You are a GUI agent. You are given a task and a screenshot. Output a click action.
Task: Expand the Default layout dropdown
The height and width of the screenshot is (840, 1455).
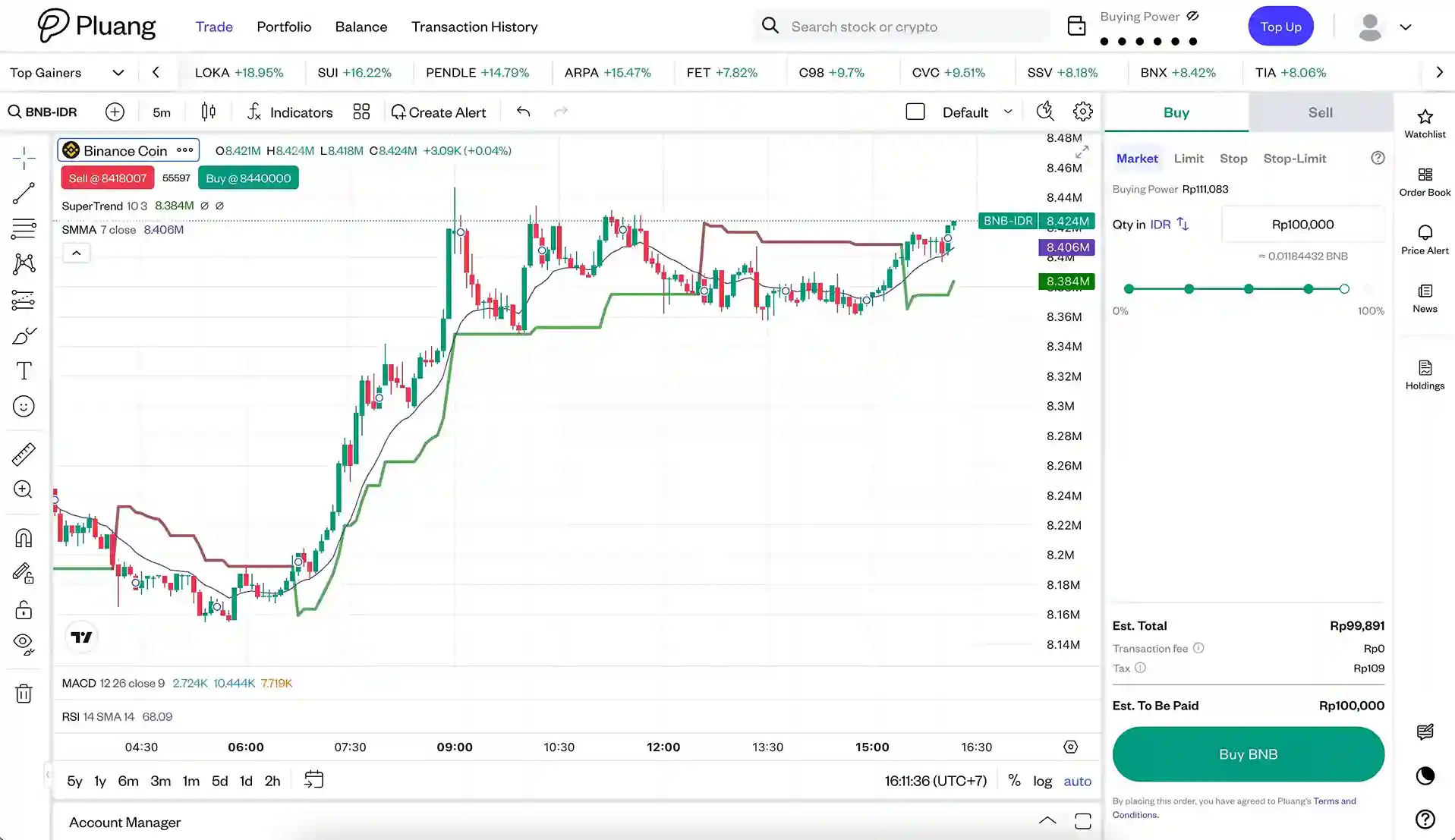[x=977, y=112]
